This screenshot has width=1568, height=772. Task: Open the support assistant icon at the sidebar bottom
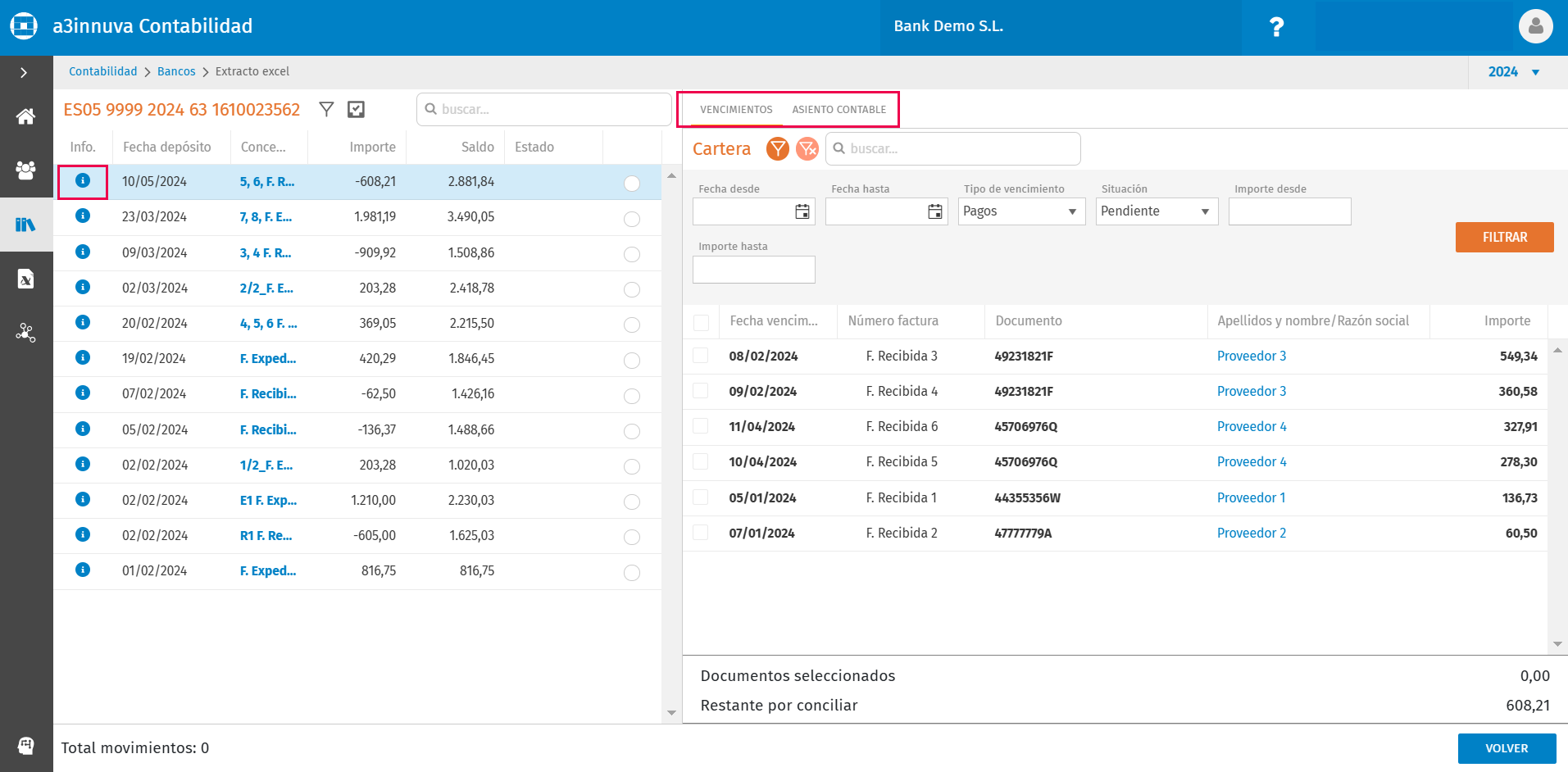[x=25, y=746]
